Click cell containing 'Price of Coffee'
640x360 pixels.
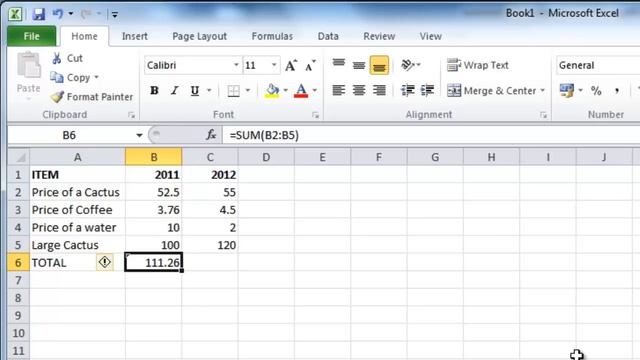pyautogui.click(x=77, y=210)
